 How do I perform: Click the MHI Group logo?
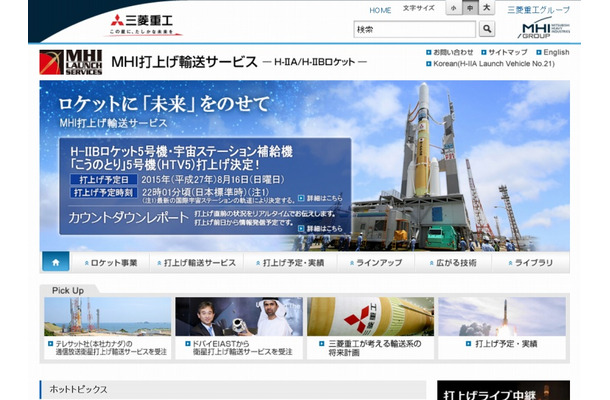click(543, 28)
